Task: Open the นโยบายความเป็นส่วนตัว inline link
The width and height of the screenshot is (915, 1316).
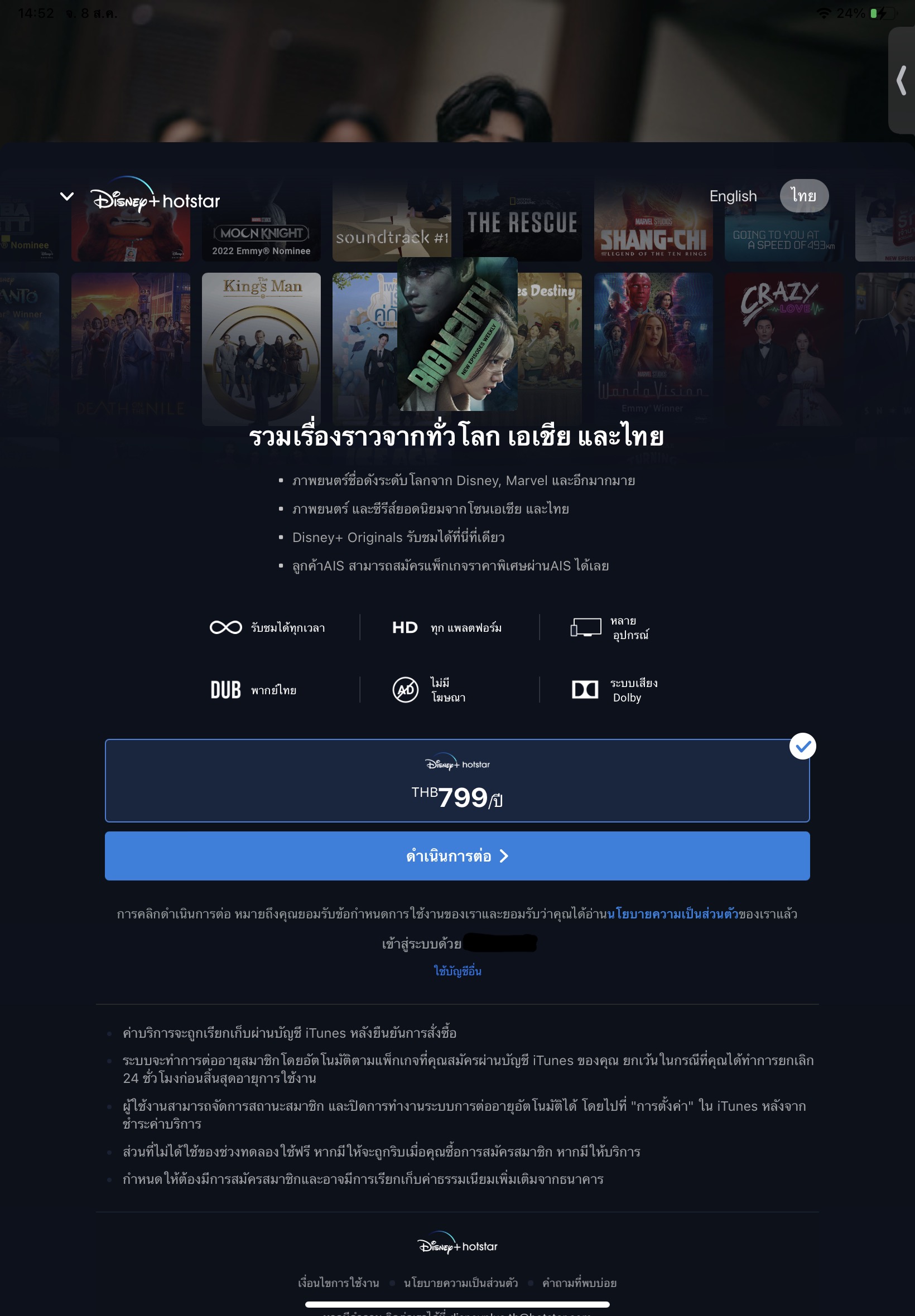Action: pos(672,914)
